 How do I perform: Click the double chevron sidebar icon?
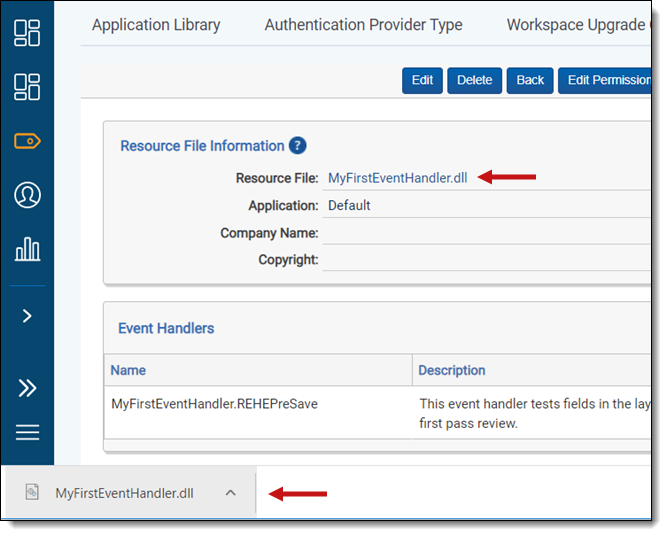(x=27, y=388)
